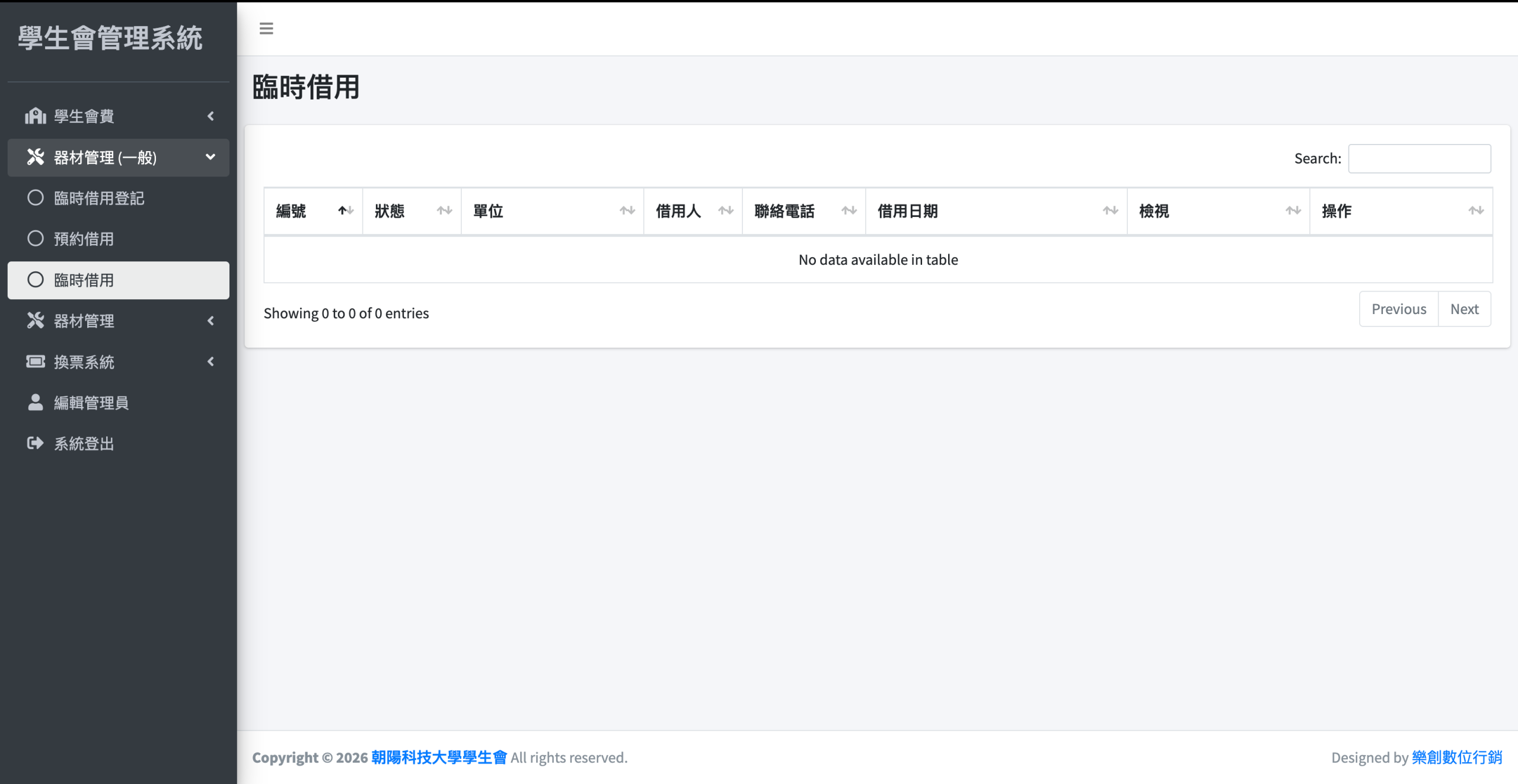Click the user icon for 編輯管理員
Image resolution: width=1518 pixels, height=784 pixels.
click(36, 402)
